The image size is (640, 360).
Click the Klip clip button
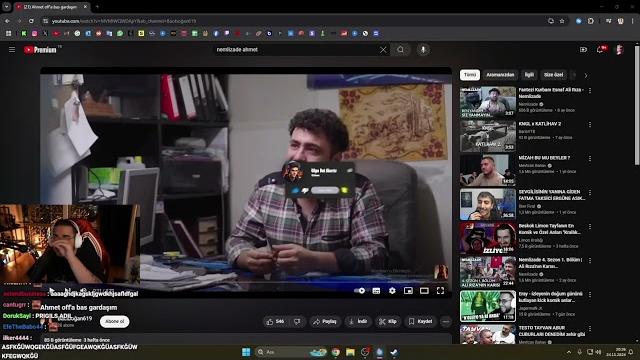pyautogui.click(x=388, y=322)
